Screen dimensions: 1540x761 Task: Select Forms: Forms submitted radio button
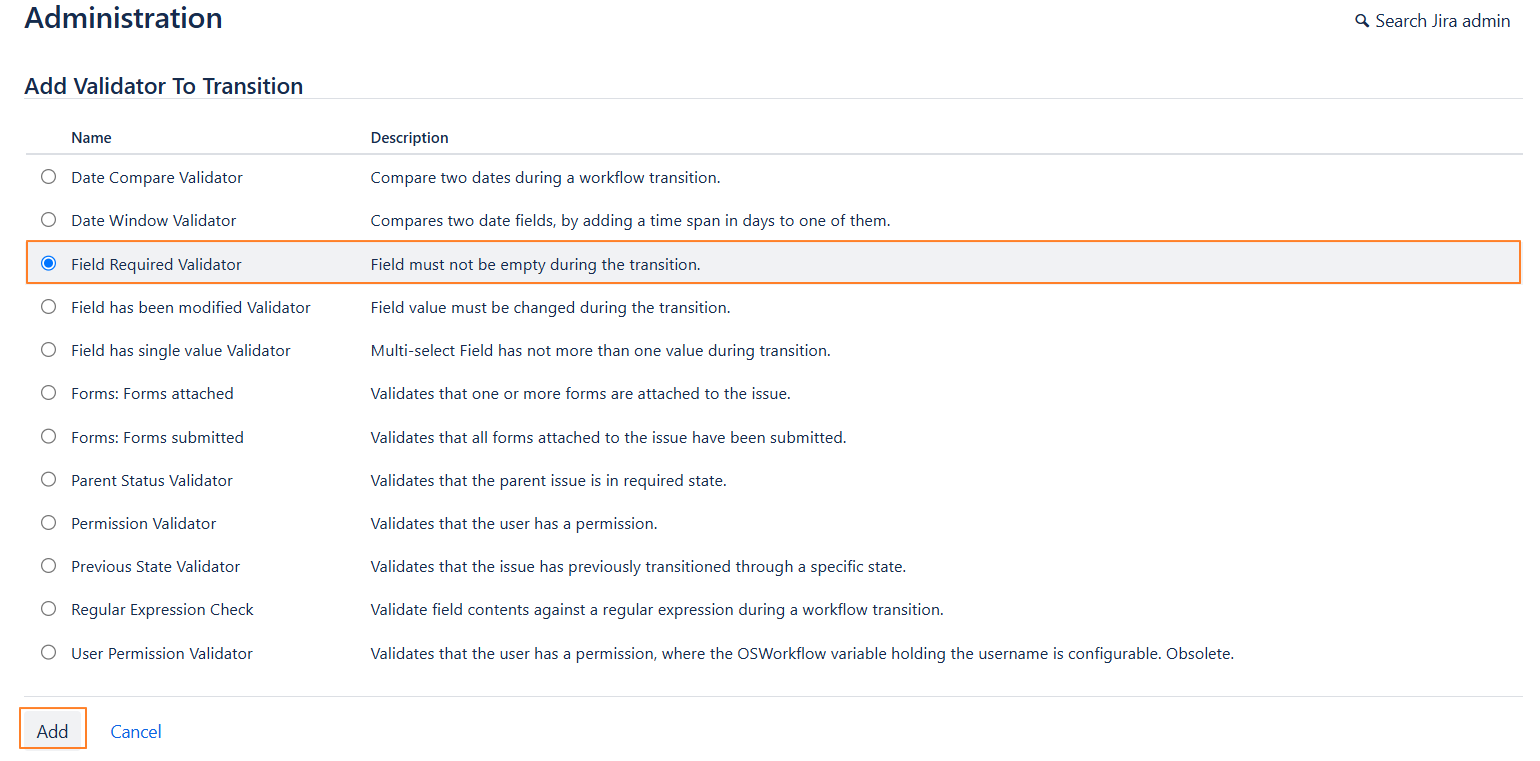tap(48, 437)
